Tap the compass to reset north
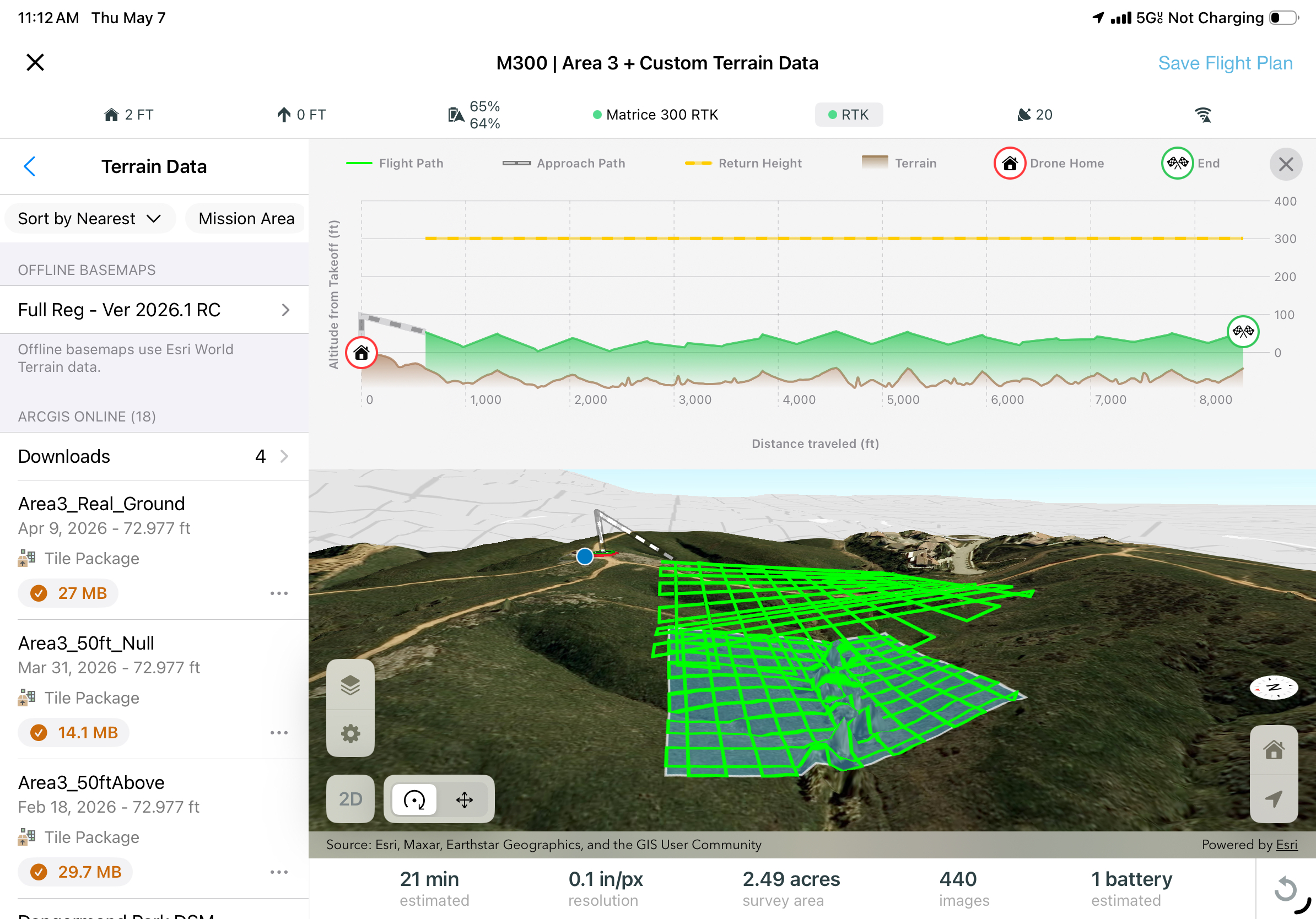The image size is (1316, 919). tap(1274, 688)
